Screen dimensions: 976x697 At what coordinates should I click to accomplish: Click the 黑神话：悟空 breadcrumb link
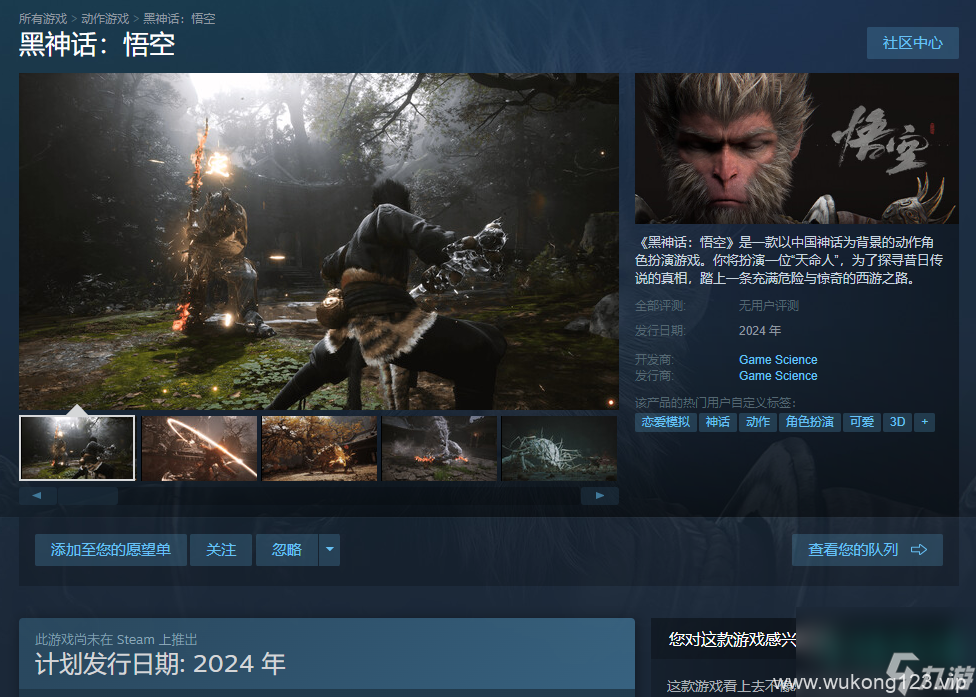(x=179, y=19)
